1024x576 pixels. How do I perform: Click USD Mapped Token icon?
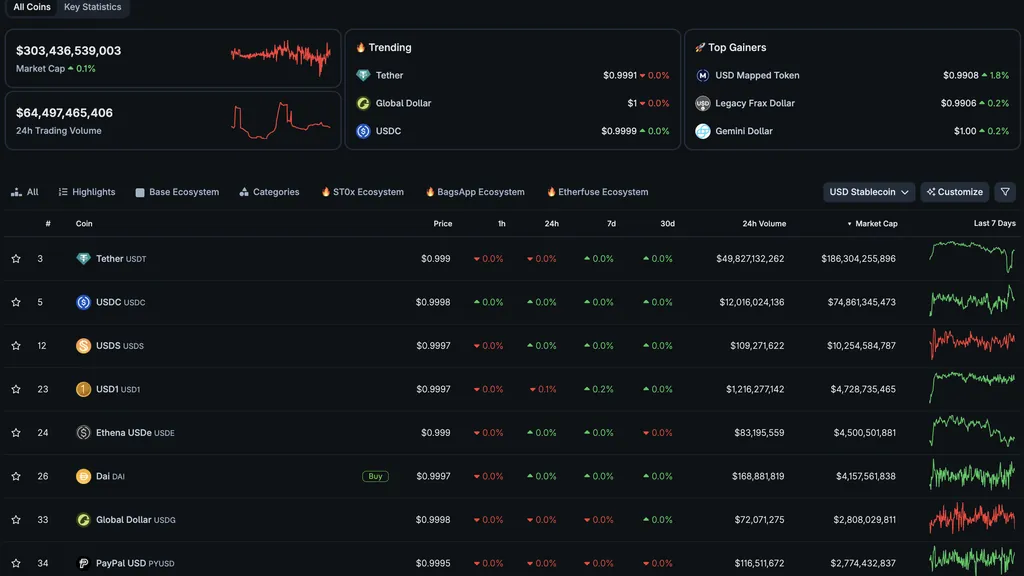[x=703, y=75]
